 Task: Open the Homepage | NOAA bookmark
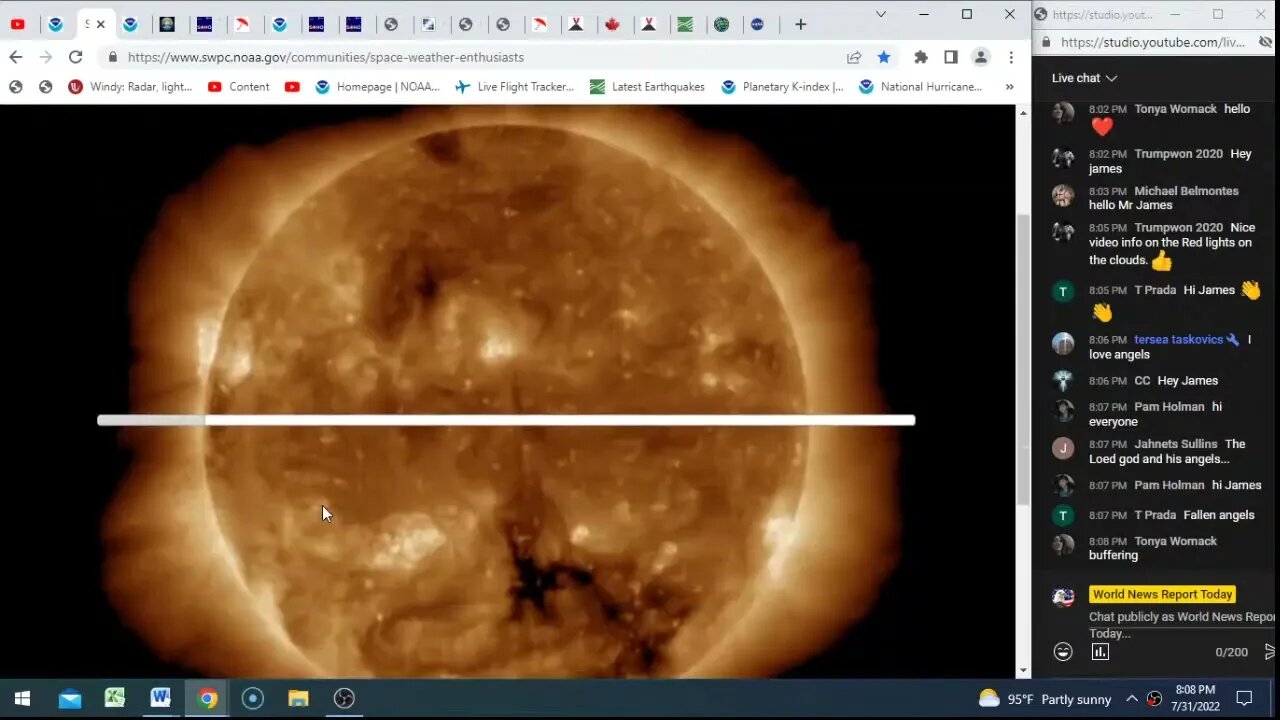tap(377, 87)
